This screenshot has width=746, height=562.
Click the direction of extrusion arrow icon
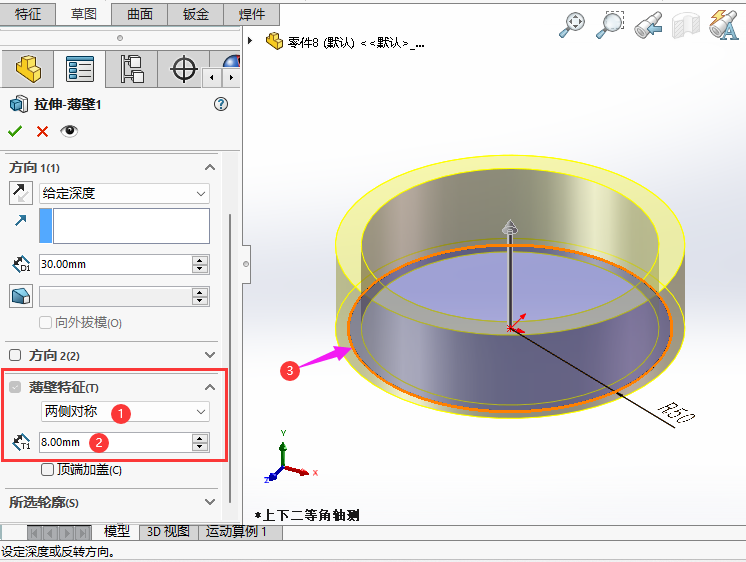pos(20,220)
